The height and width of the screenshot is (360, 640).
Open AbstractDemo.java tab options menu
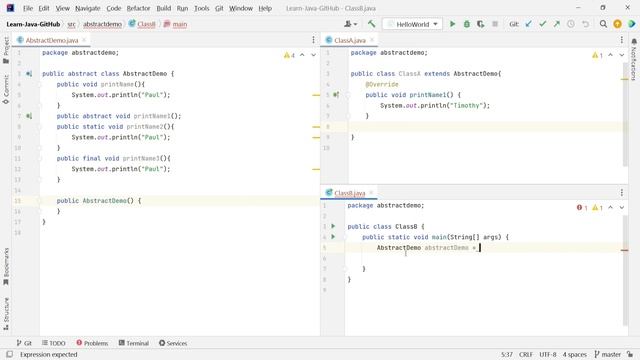[x=313, y=40]
